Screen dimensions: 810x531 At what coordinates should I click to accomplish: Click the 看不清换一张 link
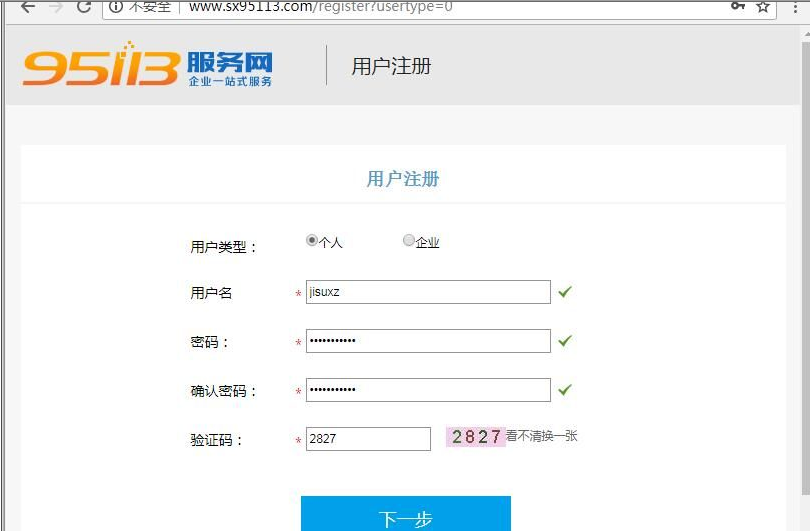[542, 437]
